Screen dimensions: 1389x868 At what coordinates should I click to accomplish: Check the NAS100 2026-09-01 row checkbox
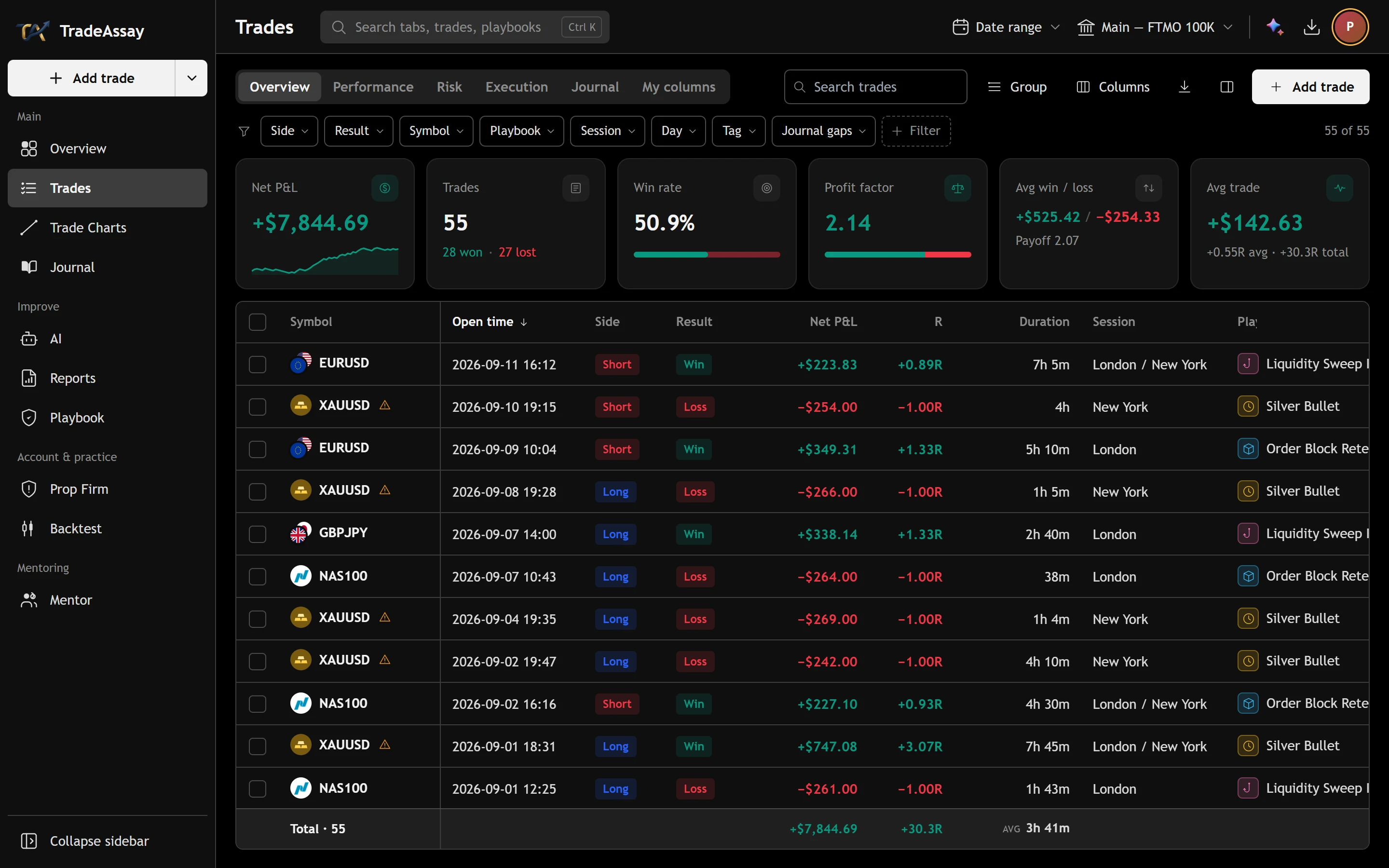point(258,789)
